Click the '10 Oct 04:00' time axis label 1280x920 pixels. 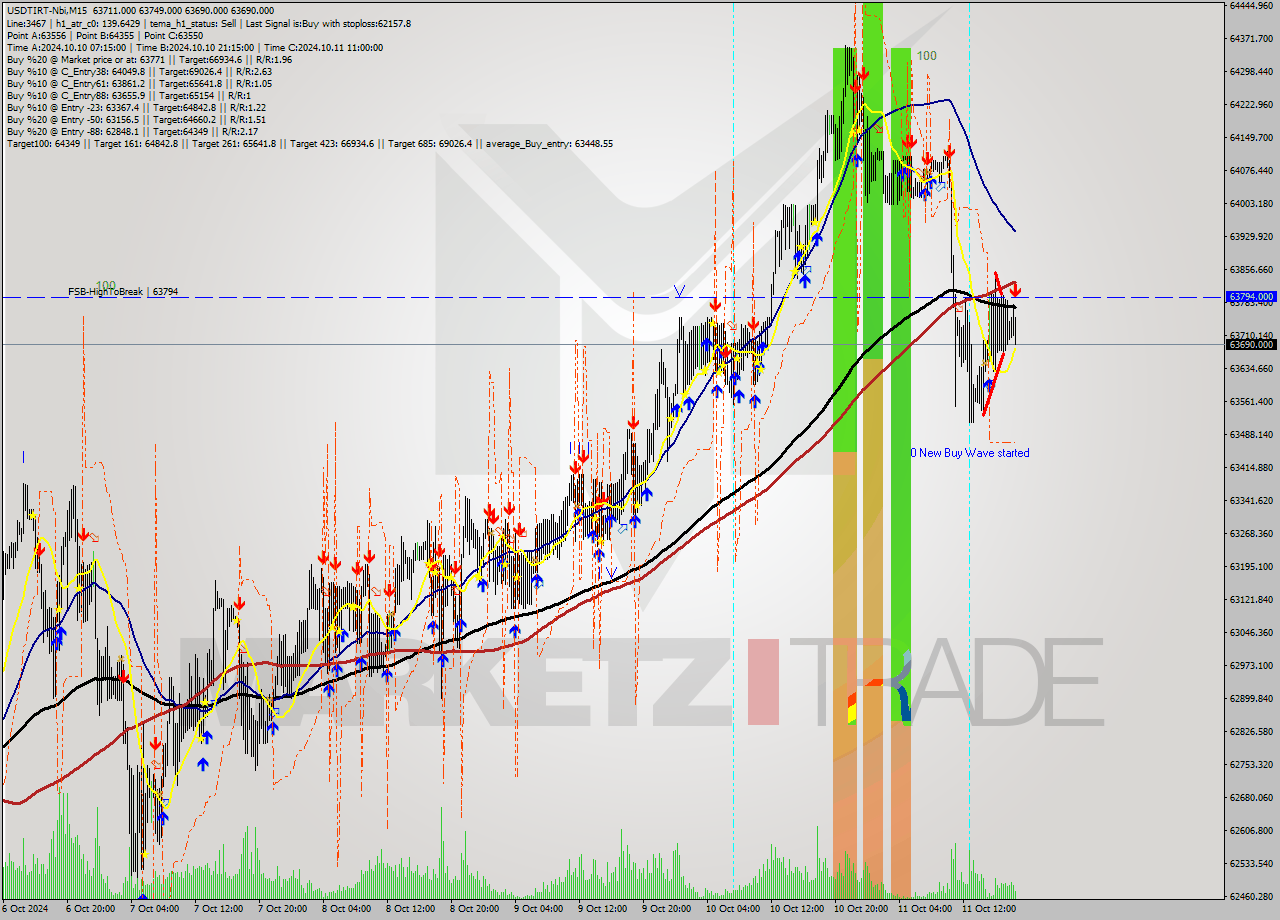click(x=731, y=909)
